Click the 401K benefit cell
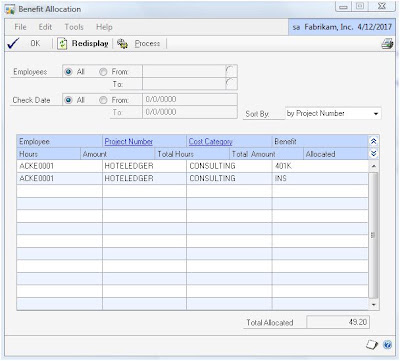The image size is (400, 361). point(320,166)
